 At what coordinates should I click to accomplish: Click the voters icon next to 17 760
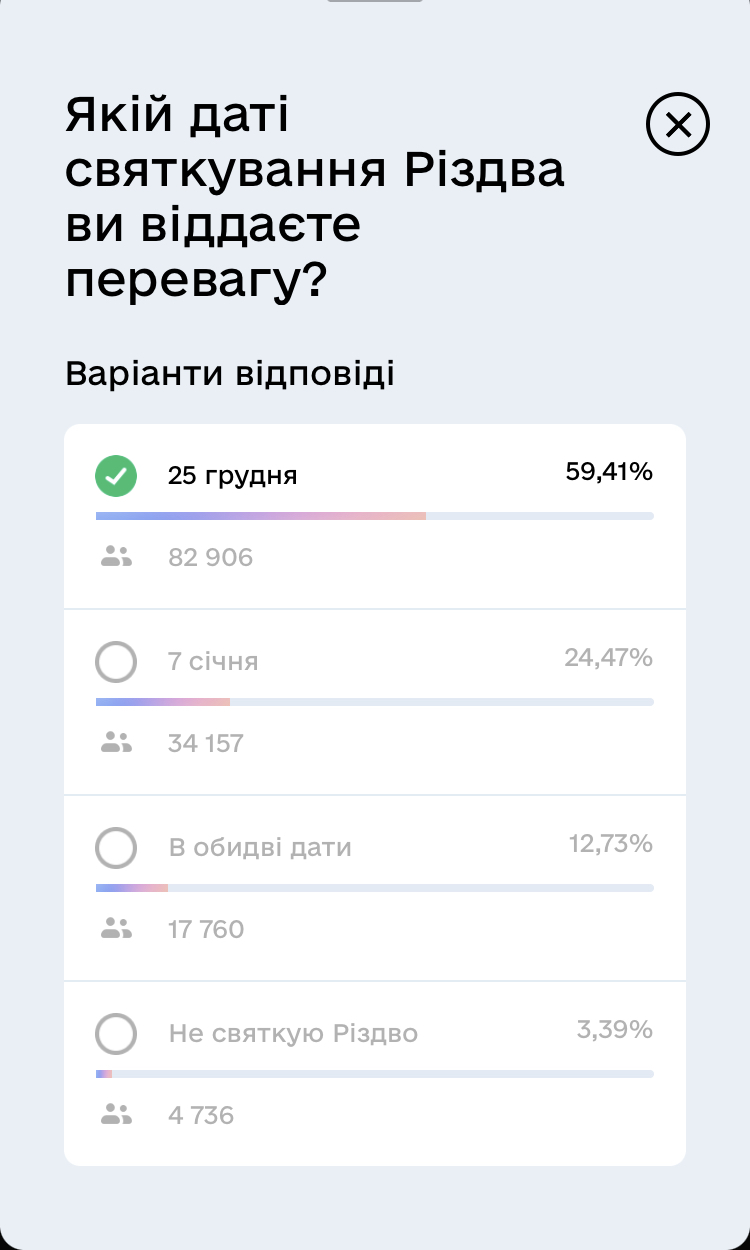point(117,929)
